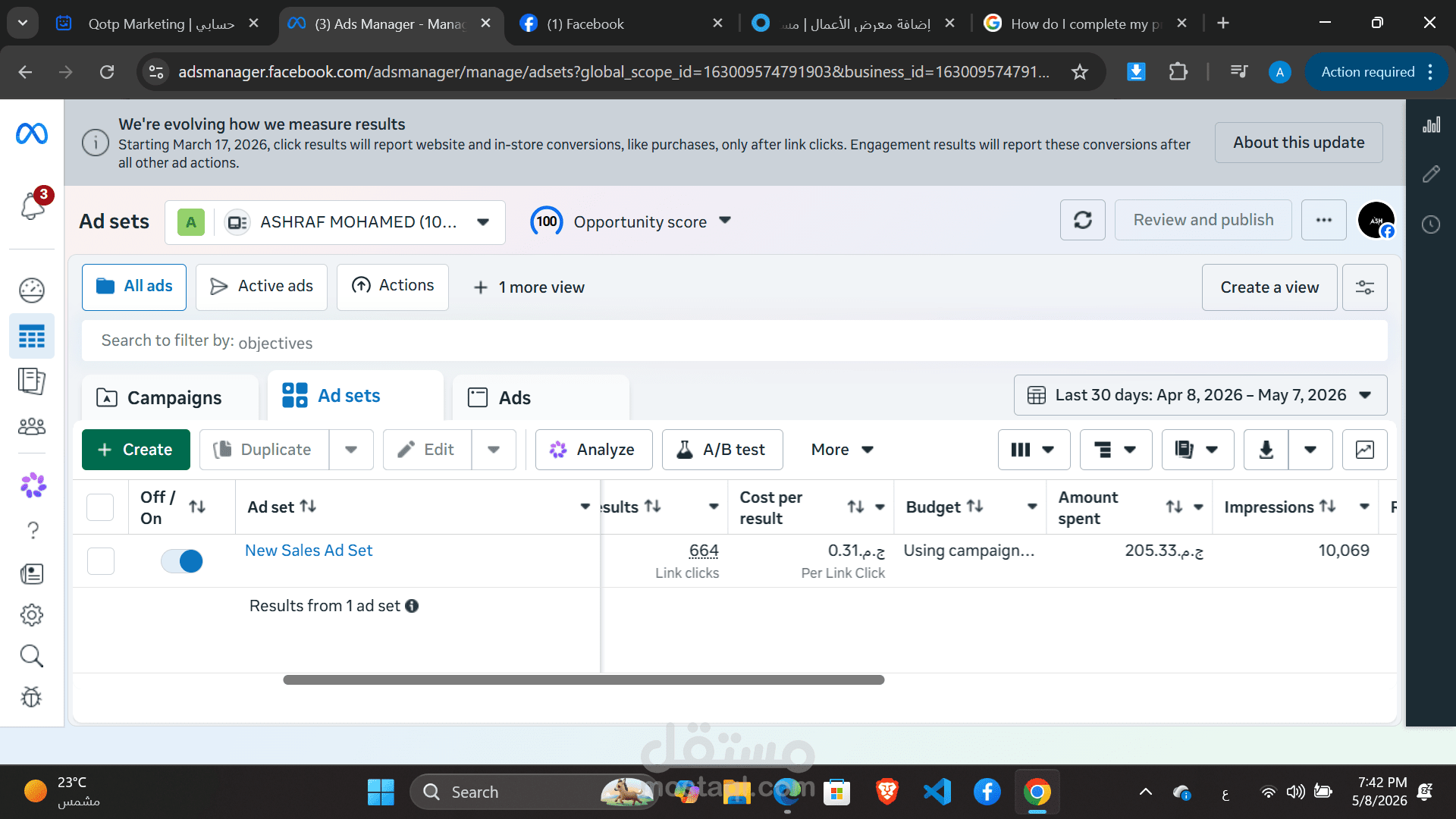Add 1 more view
This screenshot has width=1456, height=819.
point(529,287)
